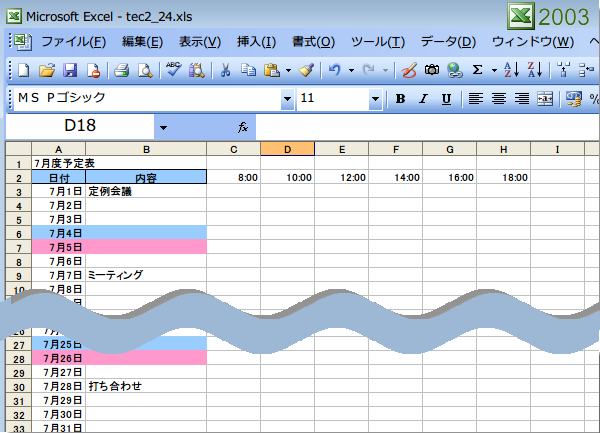Image resolution: width=600 pixels, height=433 pixels.
Task: Click the font size field showing 11
Action: (333, 99)
